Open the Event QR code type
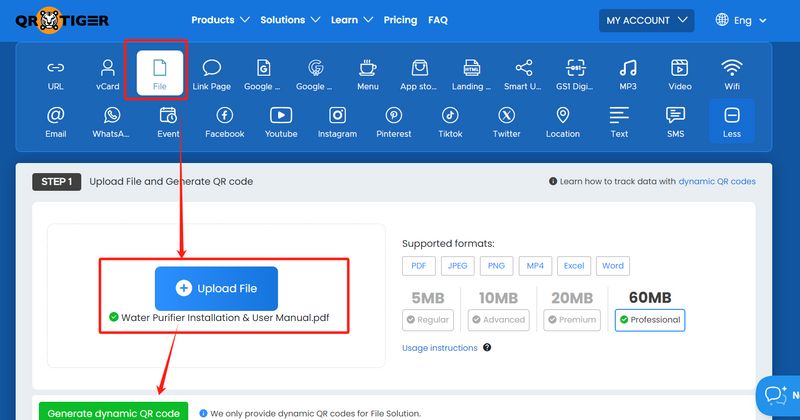The image size is (800, 420). [x=168, y=122]
